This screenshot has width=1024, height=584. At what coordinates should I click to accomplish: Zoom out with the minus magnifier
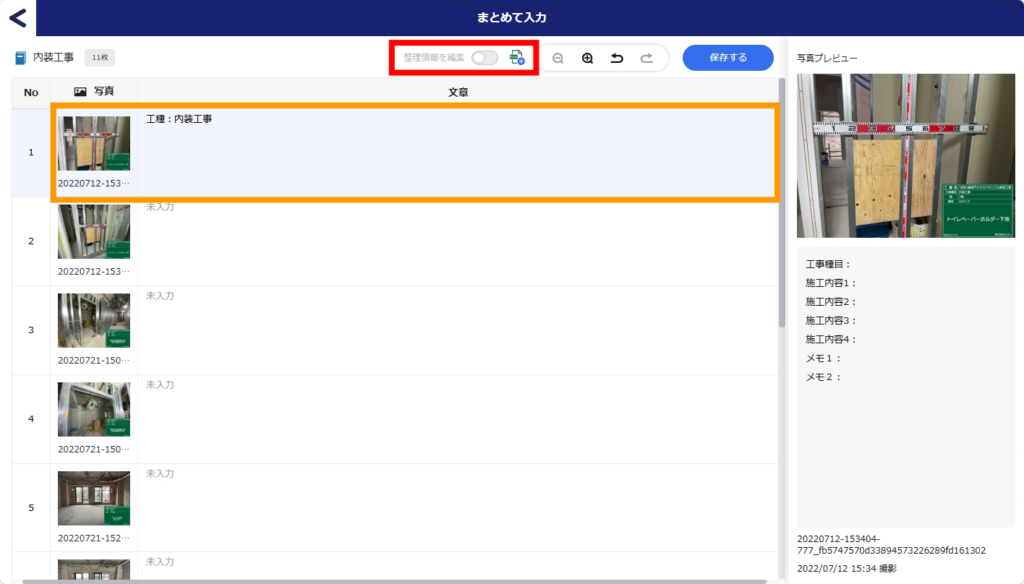click(558, 58)
